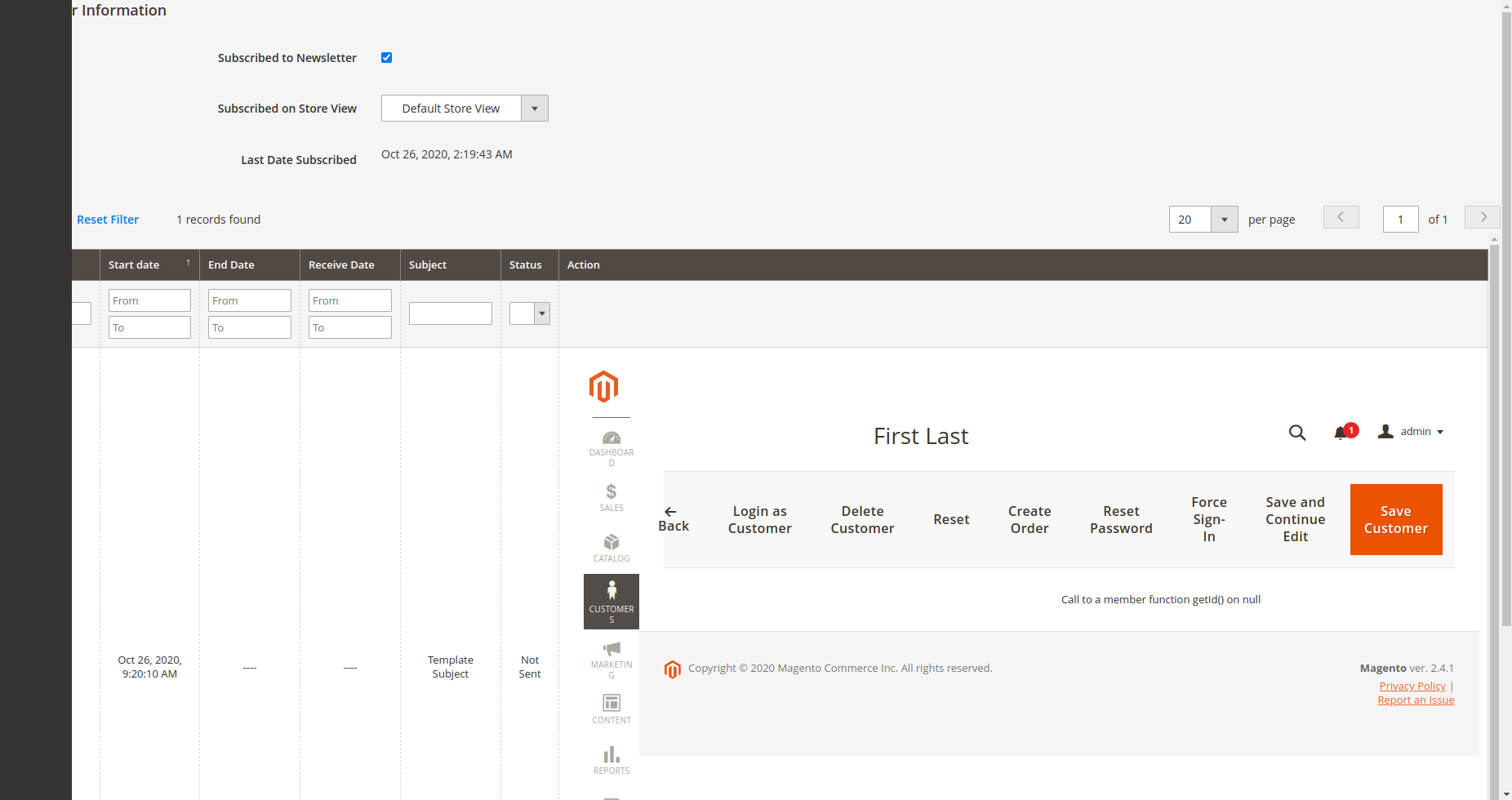1512x800 pixels.
Task: Click the footer Magento logo
Action: (672, 669)
